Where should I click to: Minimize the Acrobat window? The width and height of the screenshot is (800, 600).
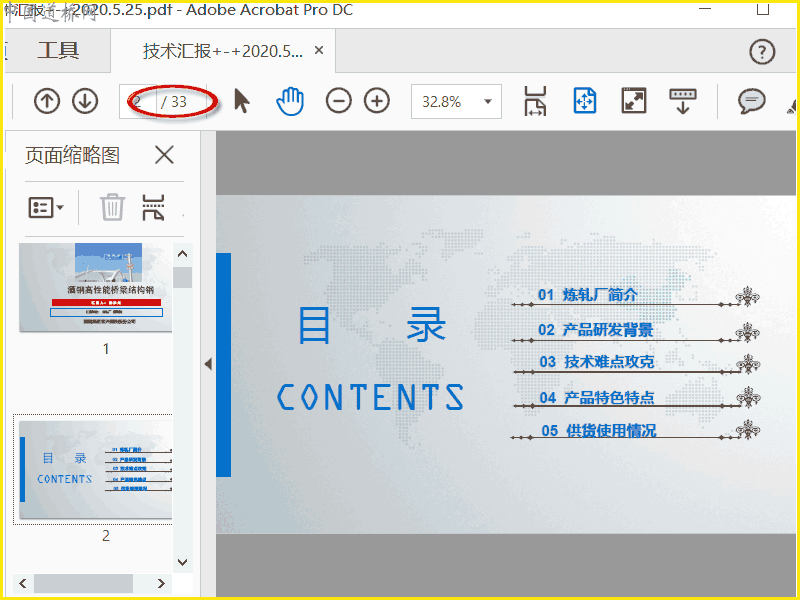(705, 9)
